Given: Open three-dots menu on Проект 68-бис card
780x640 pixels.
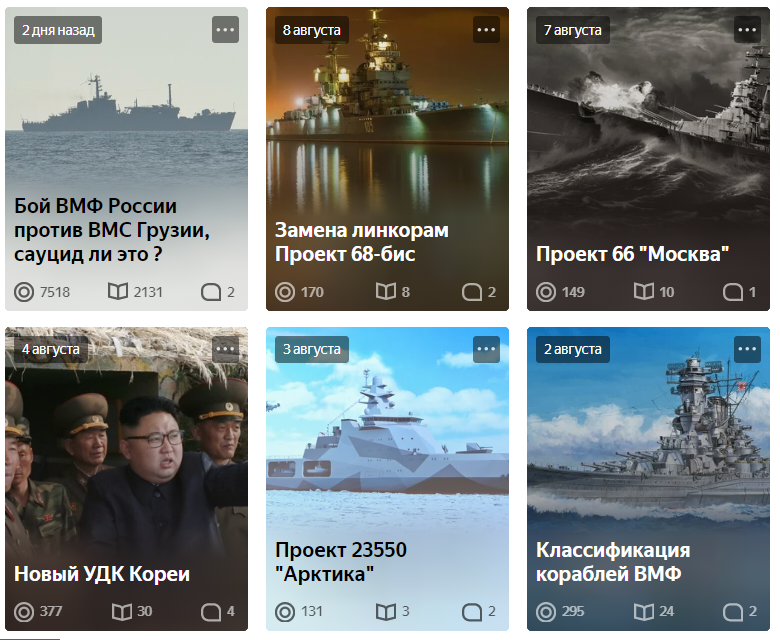Looking at the screenshot, I should tap(486, 30).
